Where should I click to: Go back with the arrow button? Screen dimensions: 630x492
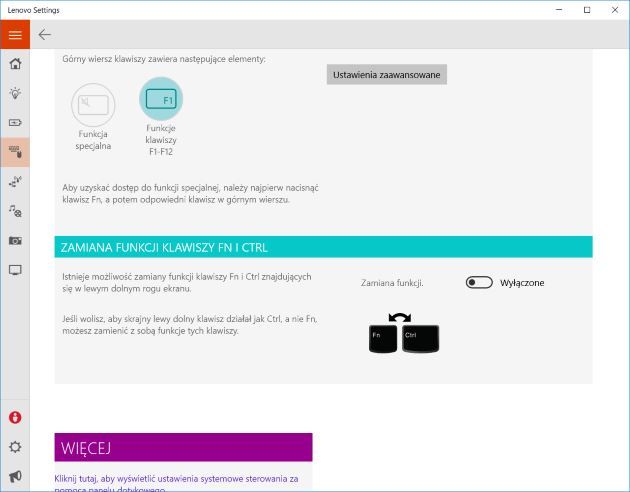click(44, 35)
